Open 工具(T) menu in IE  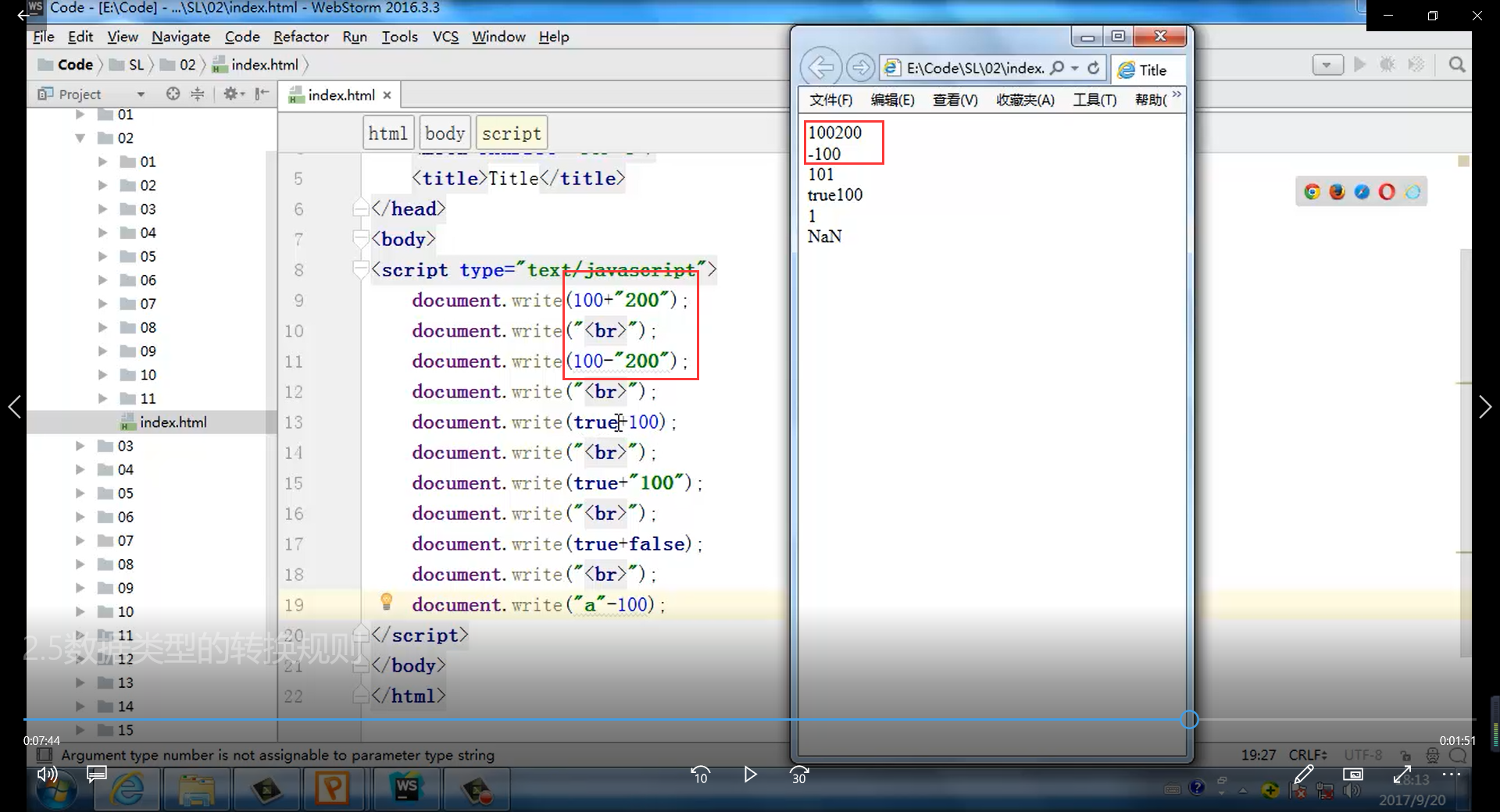click(x=1095, y=100)
